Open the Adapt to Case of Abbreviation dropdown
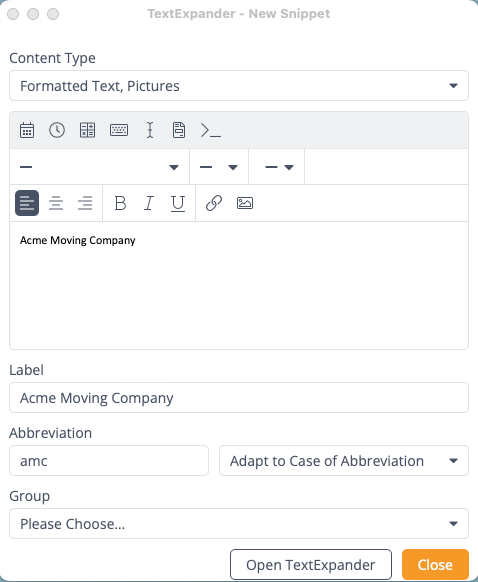This screenshot has height=582, width=478. point(344,461)
